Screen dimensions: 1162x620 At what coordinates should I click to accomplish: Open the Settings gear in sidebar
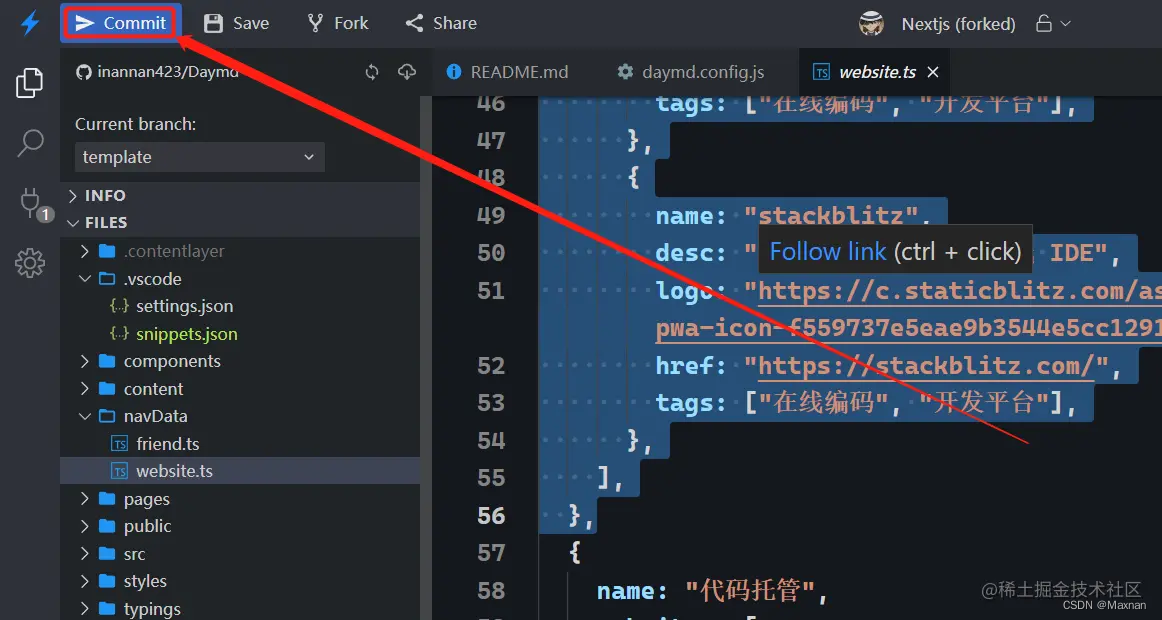coord(30,263)
